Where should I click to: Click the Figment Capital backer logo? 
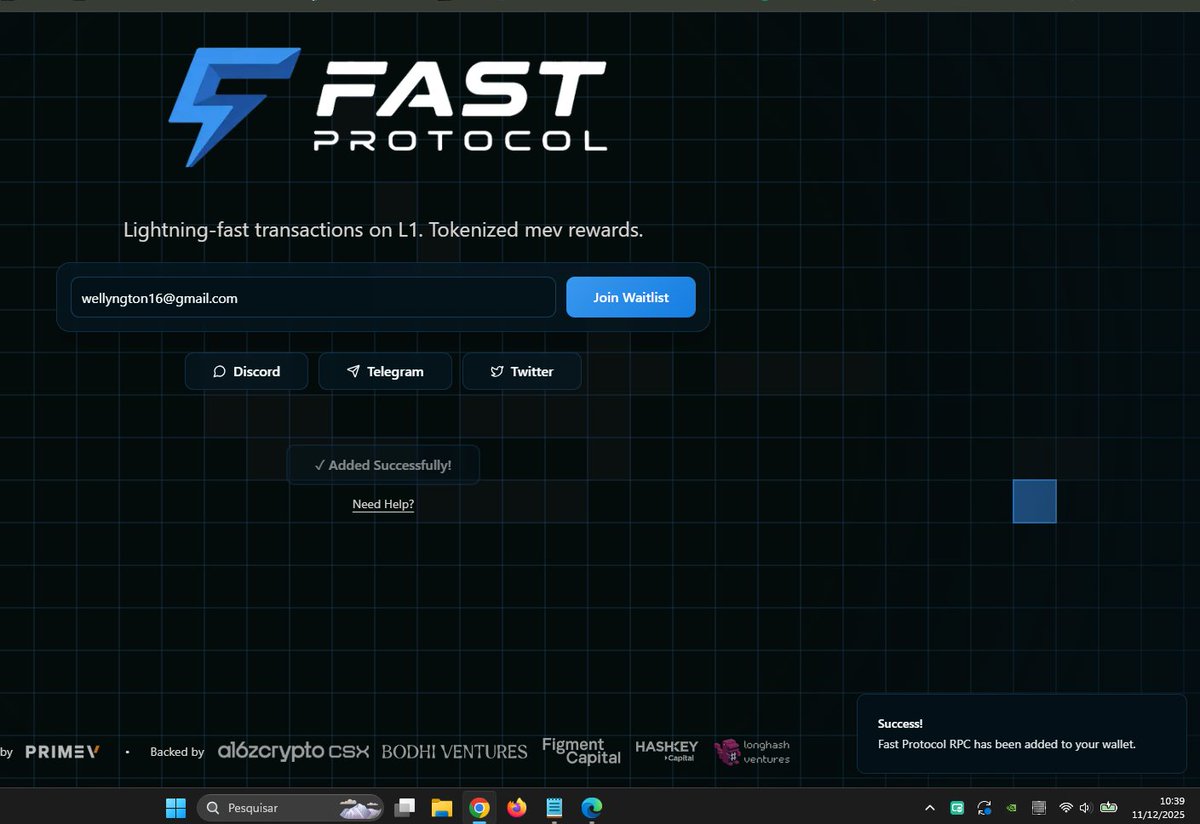click(581, 751)
